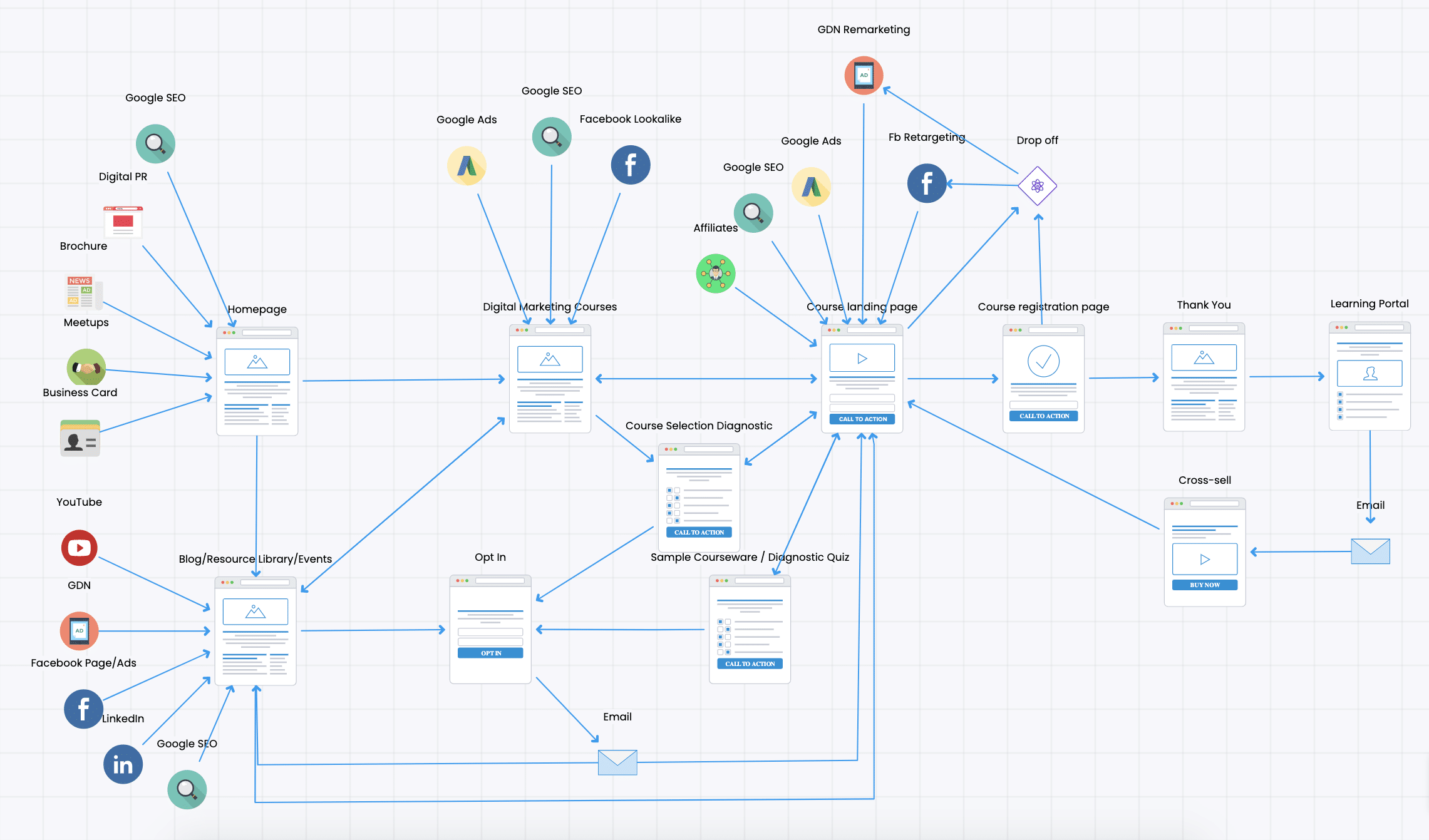This screenshot has width=1429, height=840.
Task: Select the 'Opt In' label
Action: coord(490,557)
